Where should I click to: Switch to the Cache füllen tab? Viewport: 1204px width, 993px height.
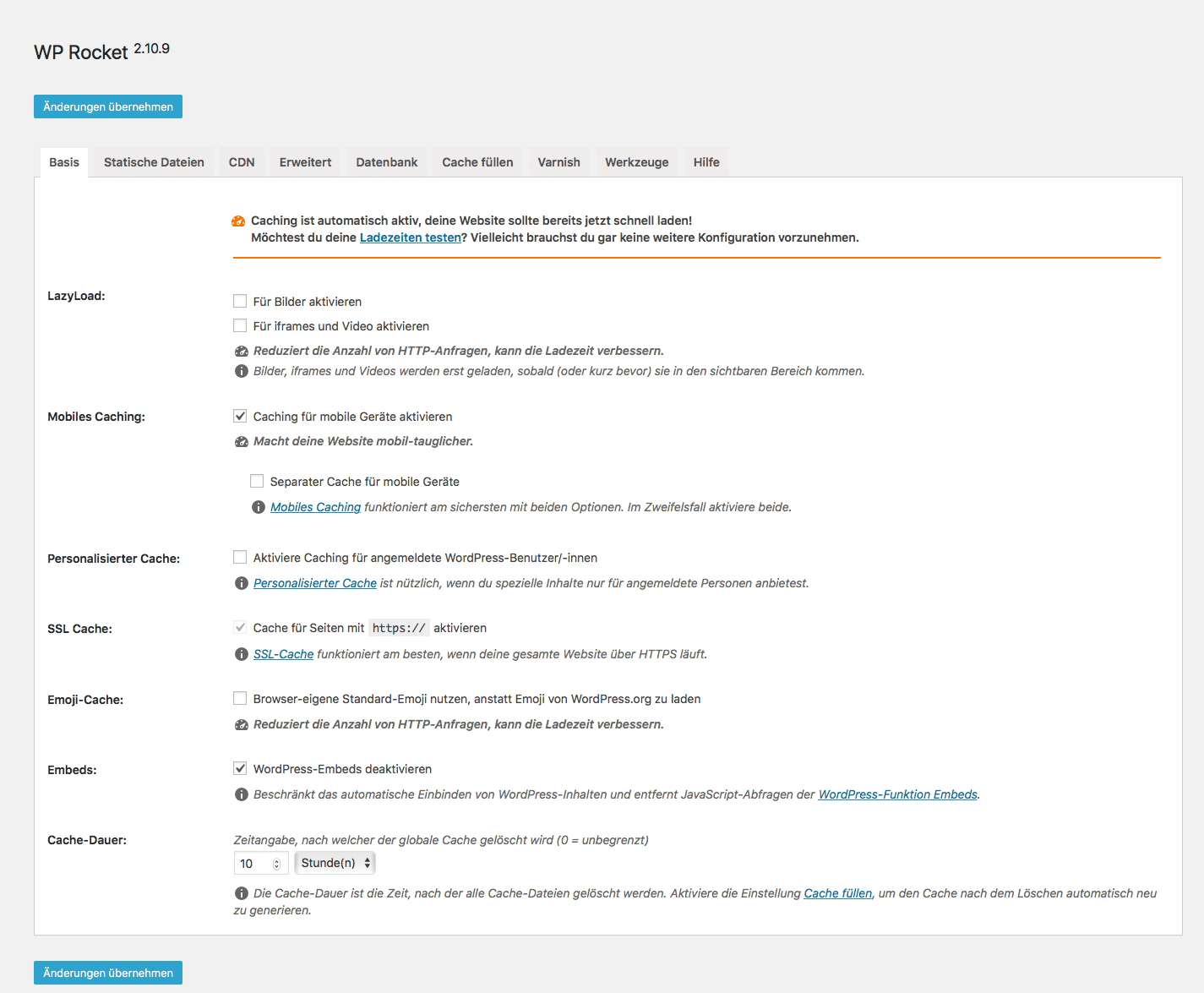pyautogui.click(x=477, y=162)
